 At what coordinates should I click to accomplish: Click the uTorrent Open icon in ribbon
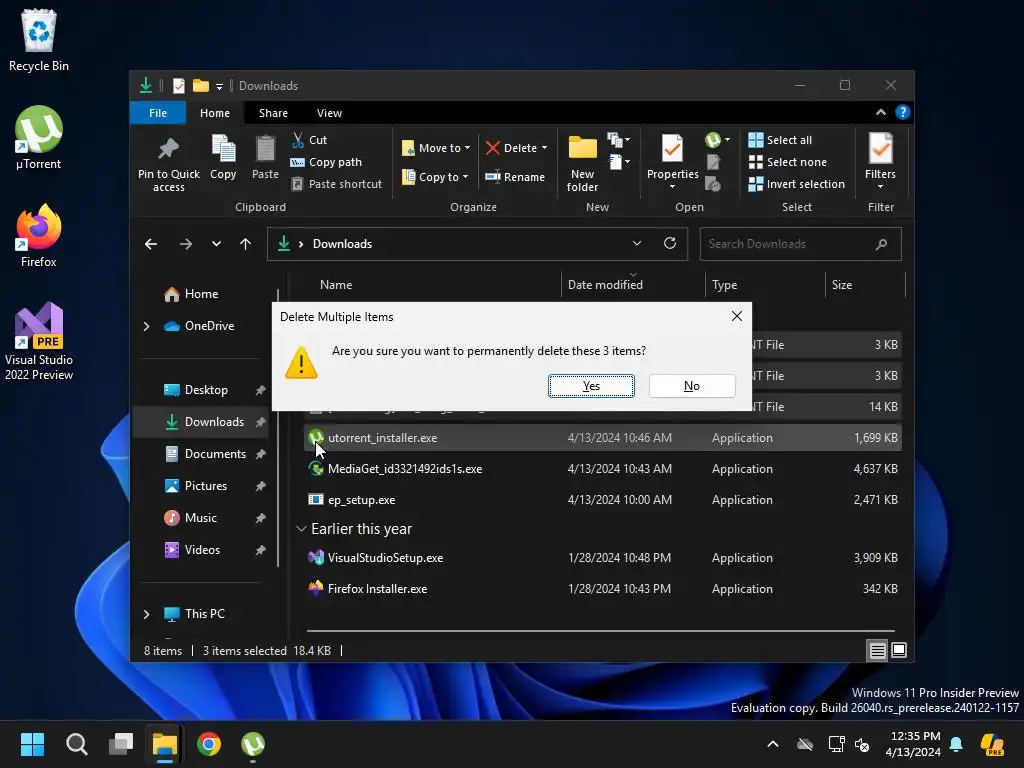pyautogui.click(x=713, y=140)
